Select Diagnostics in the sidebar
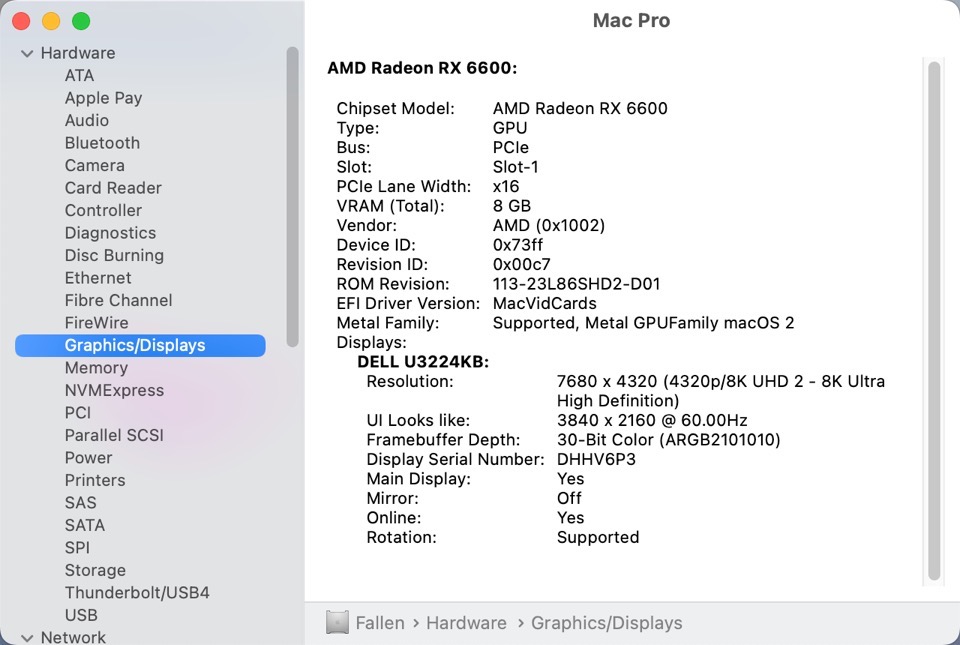The image size is (960, 645). tap(110, 233)
